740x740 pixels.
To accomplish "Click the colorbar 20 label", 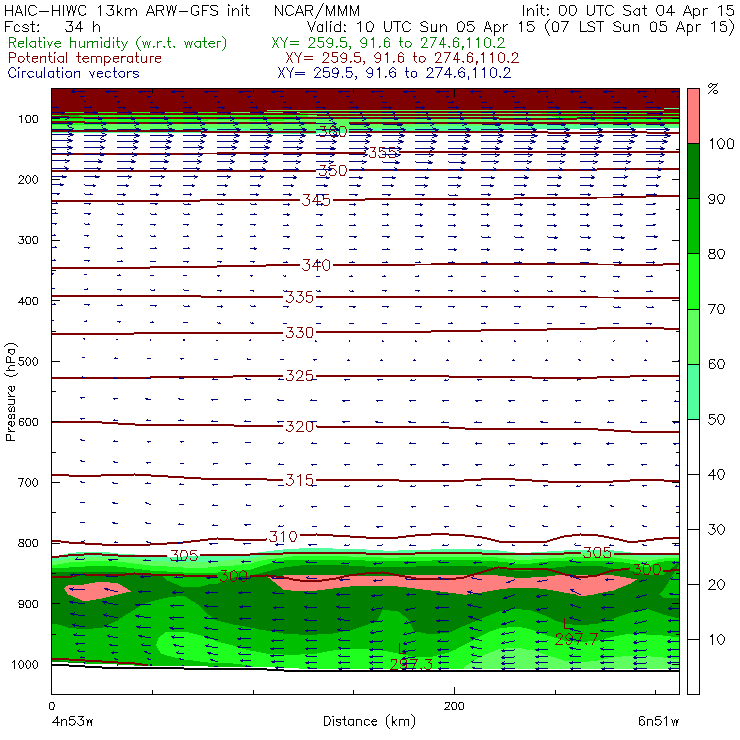I will coord(716,585).
